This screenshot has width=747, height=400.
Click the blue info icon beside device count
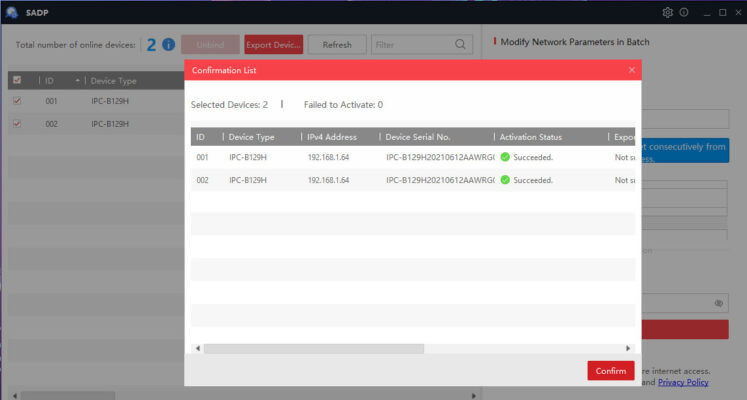[x=169, y=45]
